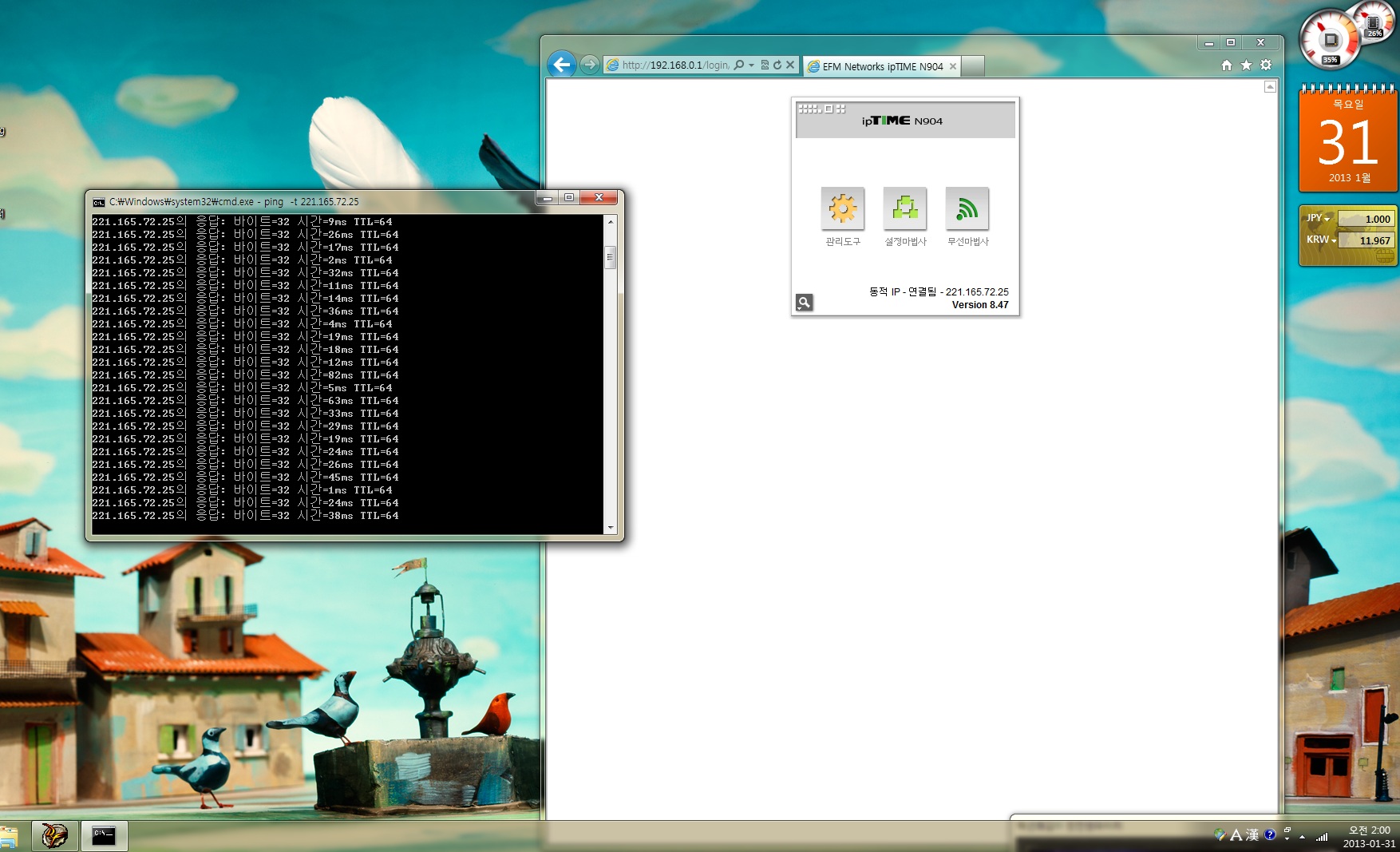Toggle the IME 漢 Hanja conversion button
Viewport: 1400px width, 852px height.
[1252, 835]
